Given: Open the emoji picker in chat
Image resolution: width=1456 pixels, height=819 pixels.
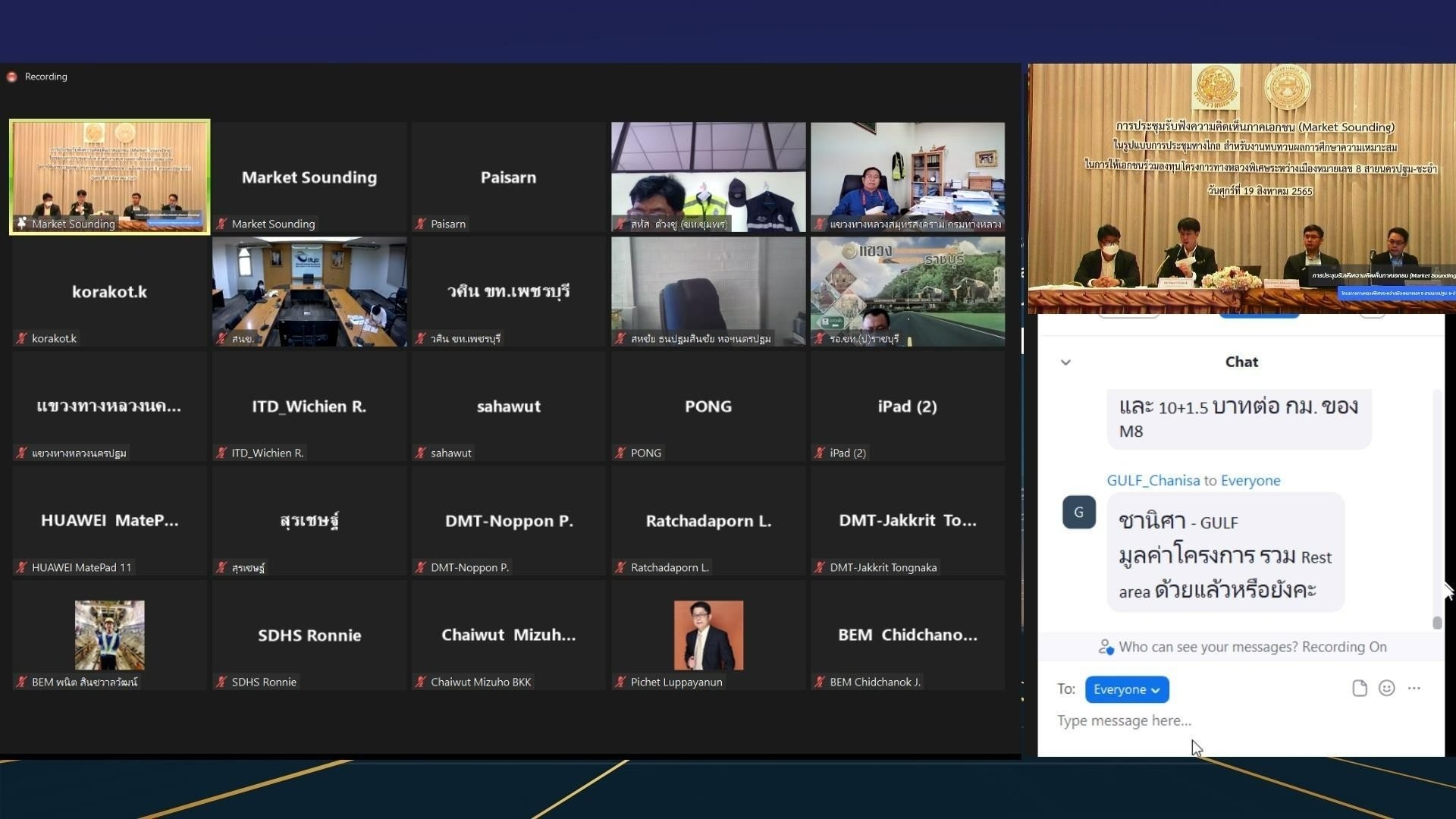Looking at the screenshot, I should coord(1386,689).
